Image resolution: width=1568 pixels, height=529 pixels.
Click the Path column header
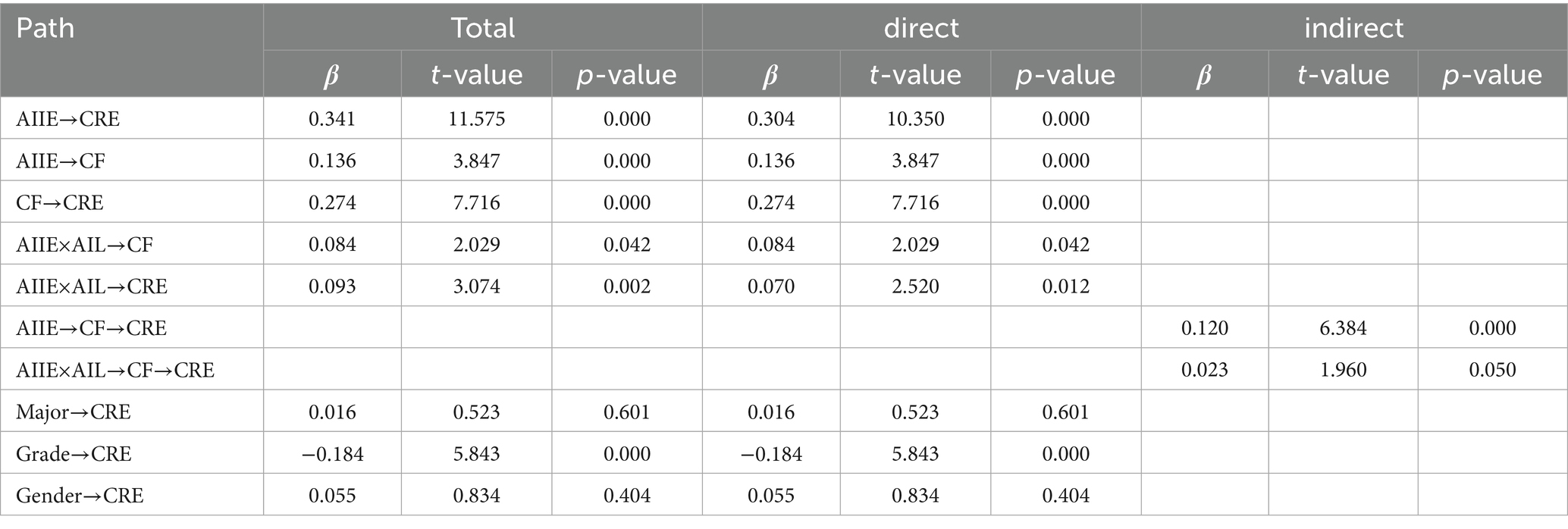[x=45, y=29]
